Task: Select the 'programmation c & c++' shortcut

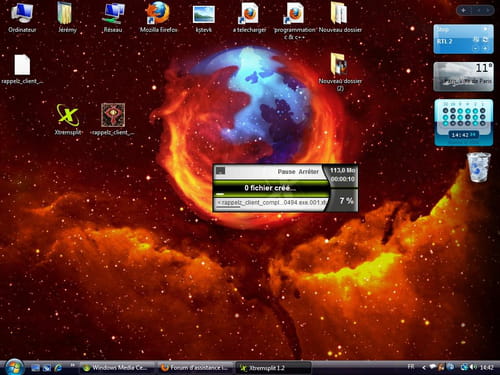Action: click(x=295, y=21)
